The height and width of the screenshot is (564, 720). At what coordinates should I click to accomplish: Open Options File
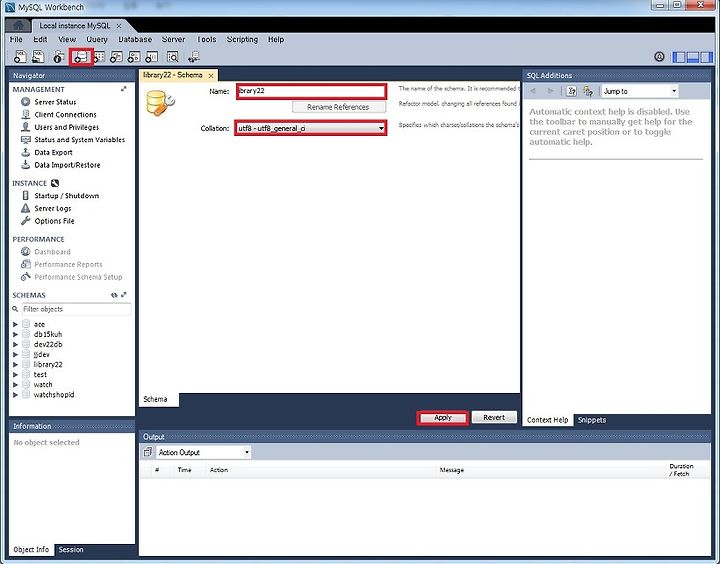pos(54,221)
